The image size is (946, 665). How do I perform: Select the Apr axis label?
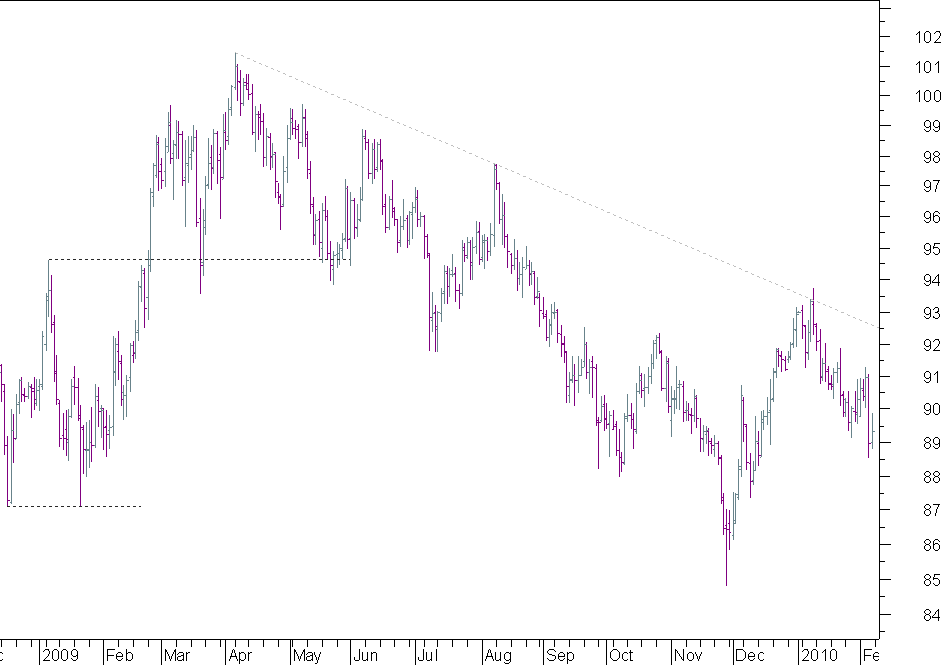tap(241, 655)
